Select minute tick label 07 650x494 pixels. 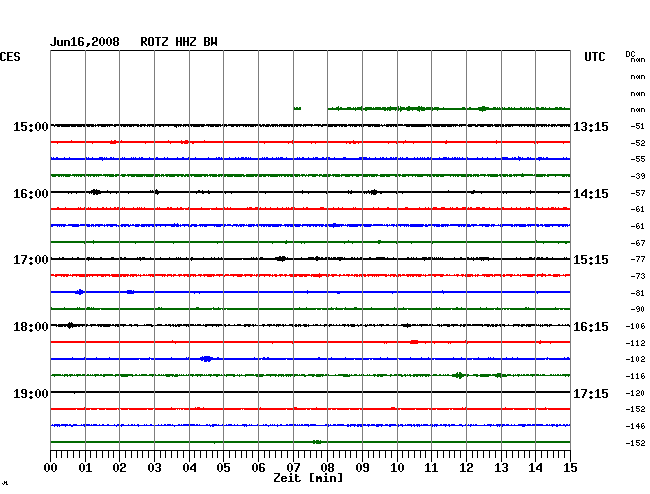tap(293, 468)
